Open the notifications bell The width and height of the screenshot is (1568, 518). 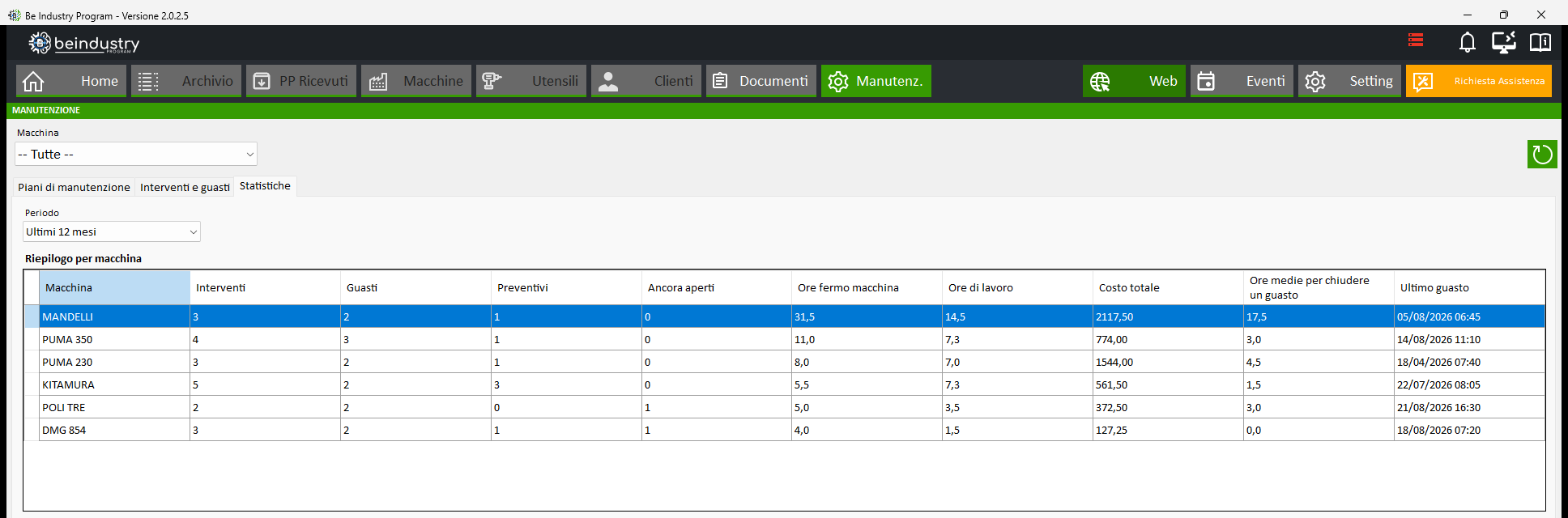click(x=1467, y=42)
